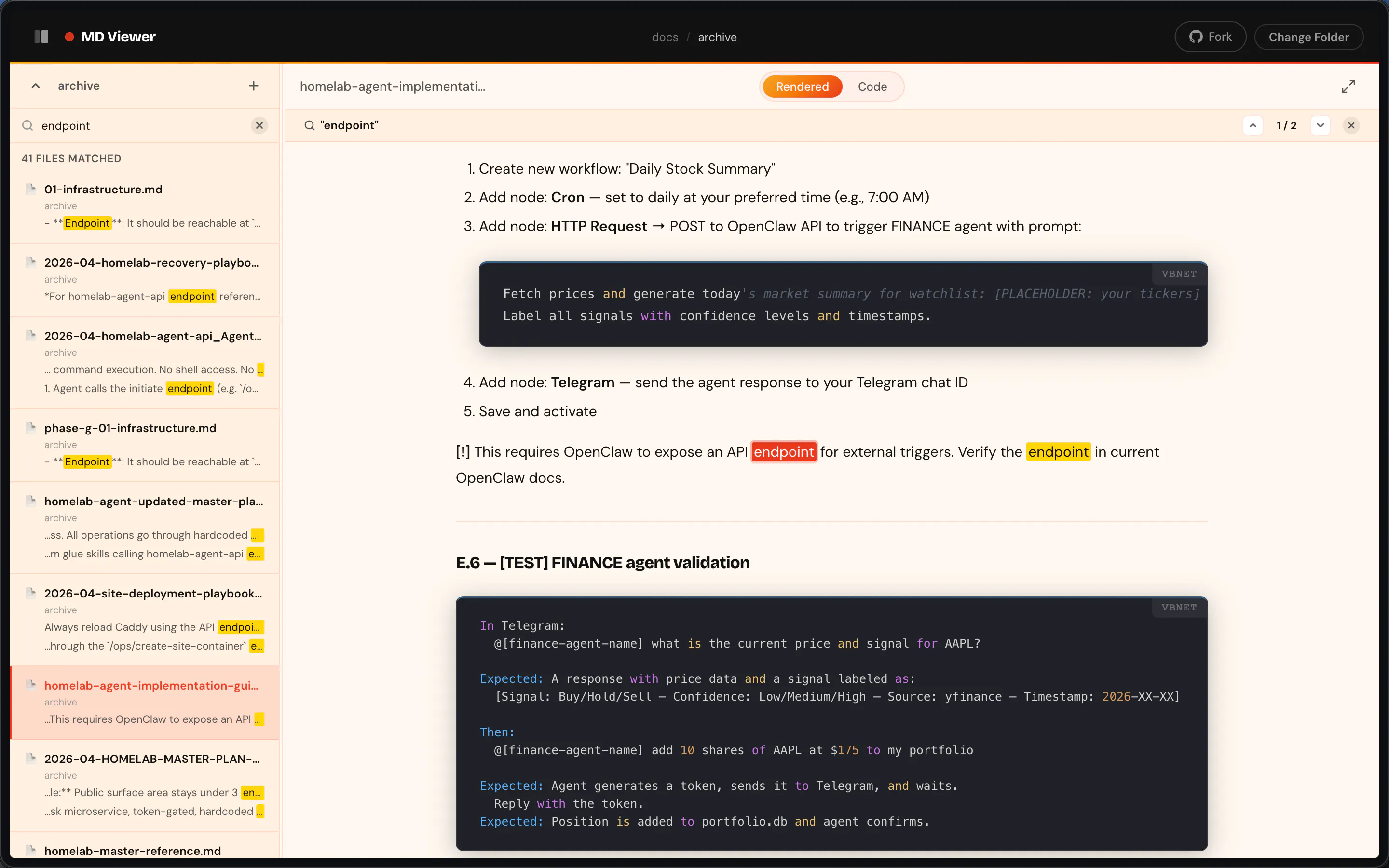Open phase-g-01-infrastructure.md result

pyautogui.click(x=145, y=445)
